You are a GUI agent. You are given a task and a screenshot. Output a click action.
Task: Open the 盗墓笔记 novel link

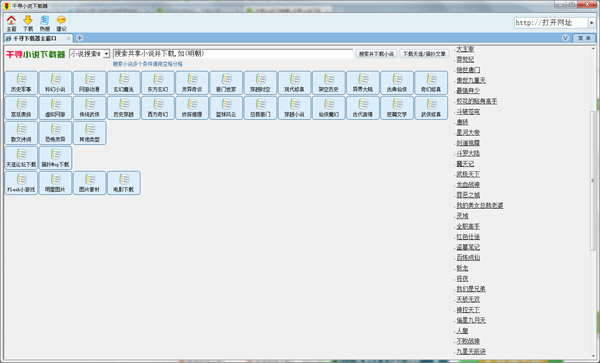point(468,247)
